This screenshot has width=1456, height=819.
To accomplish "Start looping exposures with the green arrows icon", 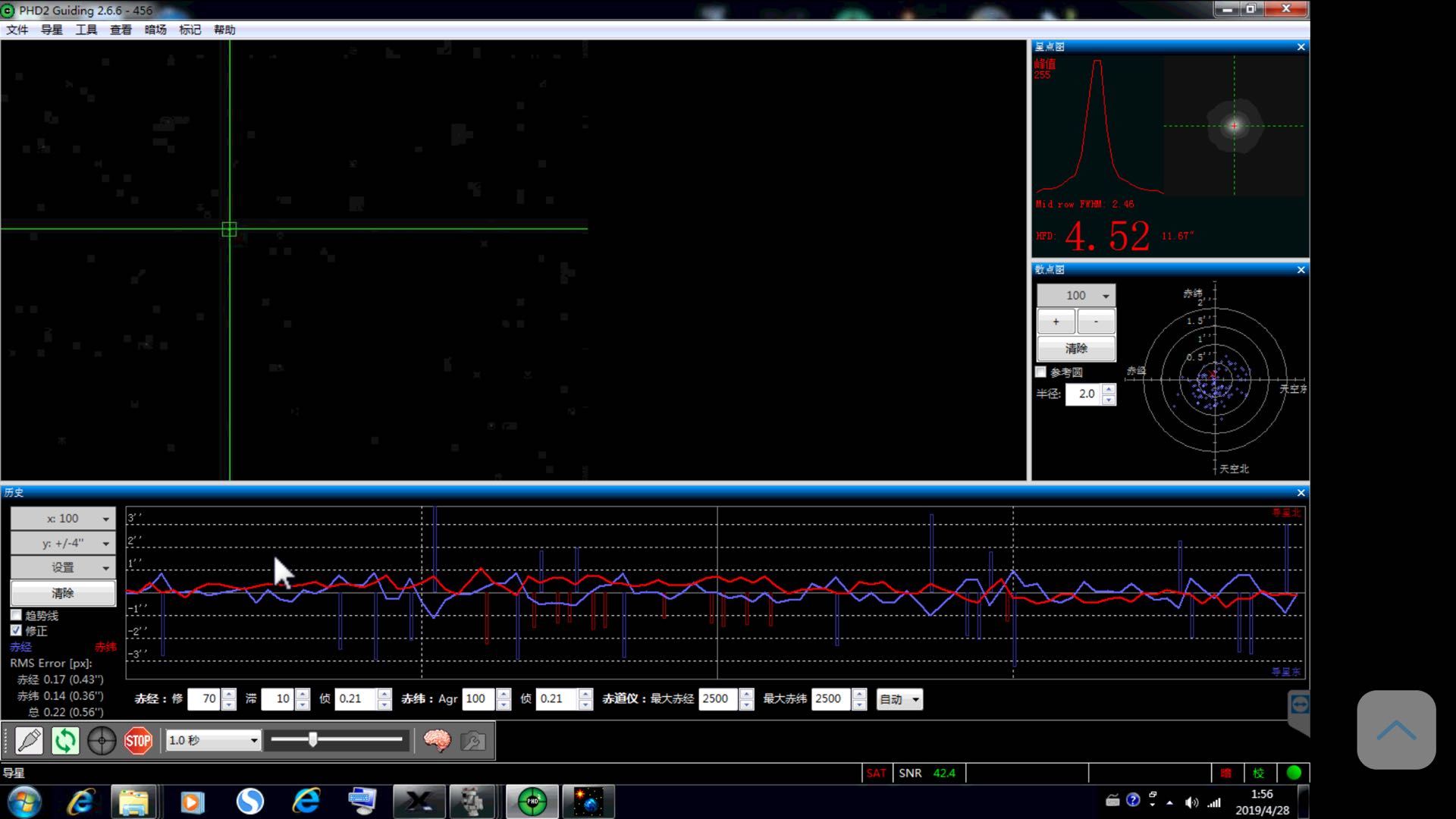I will (65, 740).
